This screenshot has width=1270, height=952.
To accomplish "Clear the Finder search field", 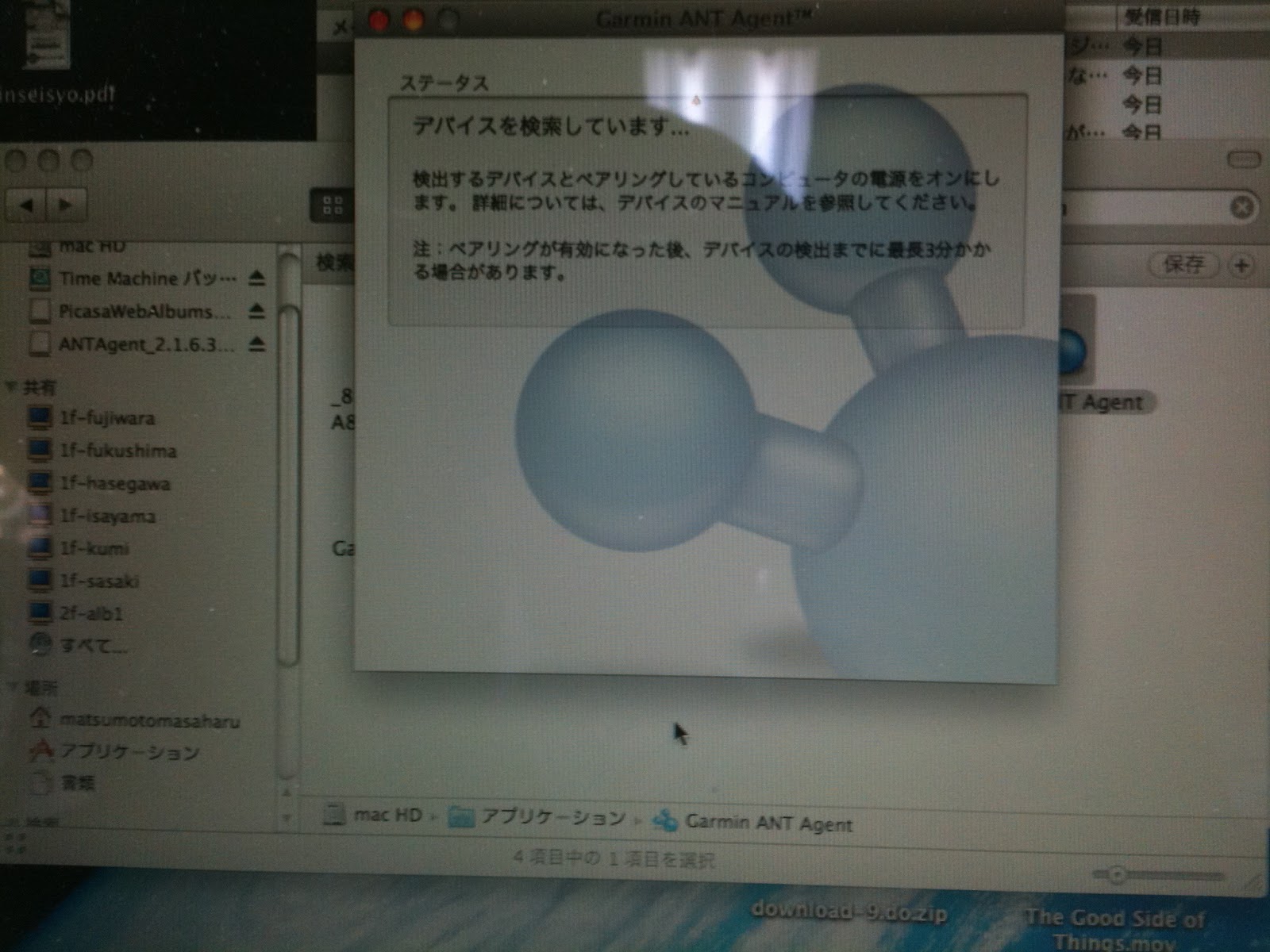I will tap(1241, 207).
